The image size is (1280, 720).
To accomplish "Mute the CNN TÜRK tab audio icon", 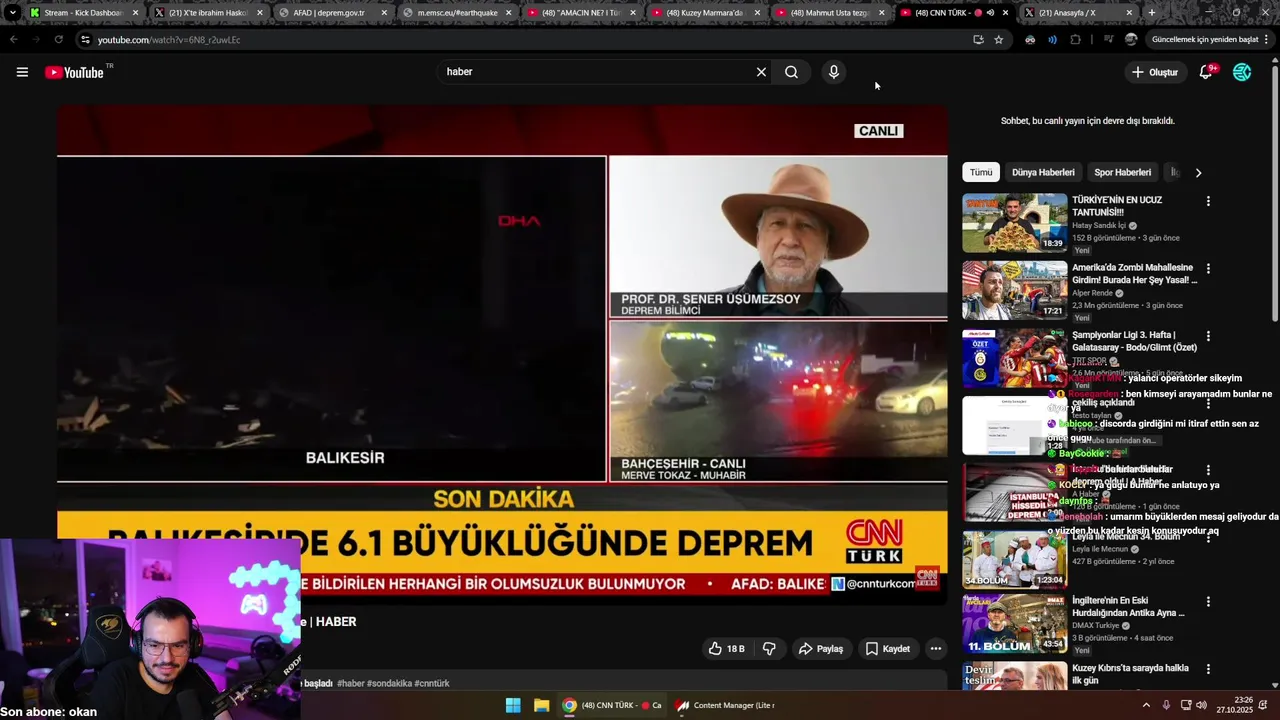I will click(x=990, y=13).
